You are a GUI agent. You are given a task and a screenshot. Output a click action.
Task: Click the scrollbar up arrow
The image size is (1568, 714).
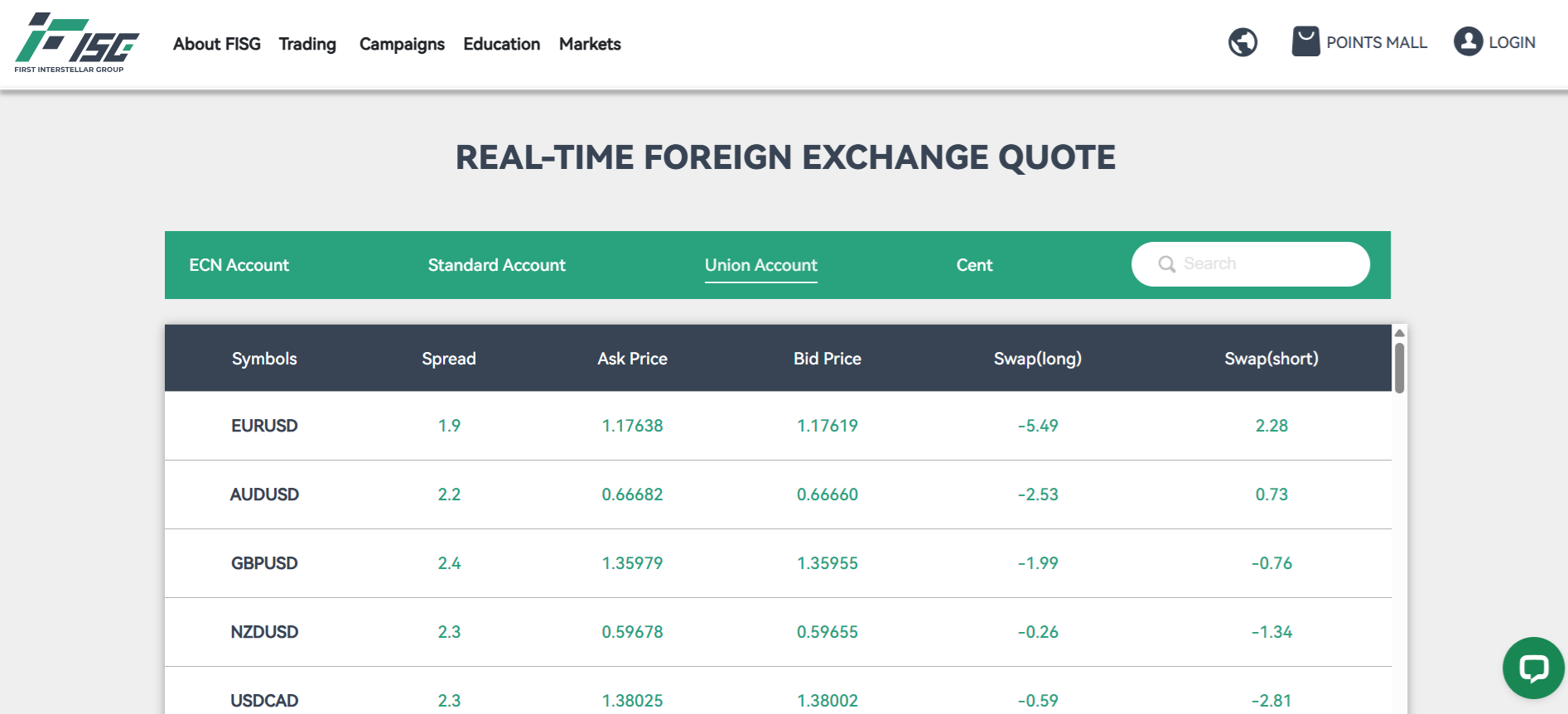[1399, 333]
